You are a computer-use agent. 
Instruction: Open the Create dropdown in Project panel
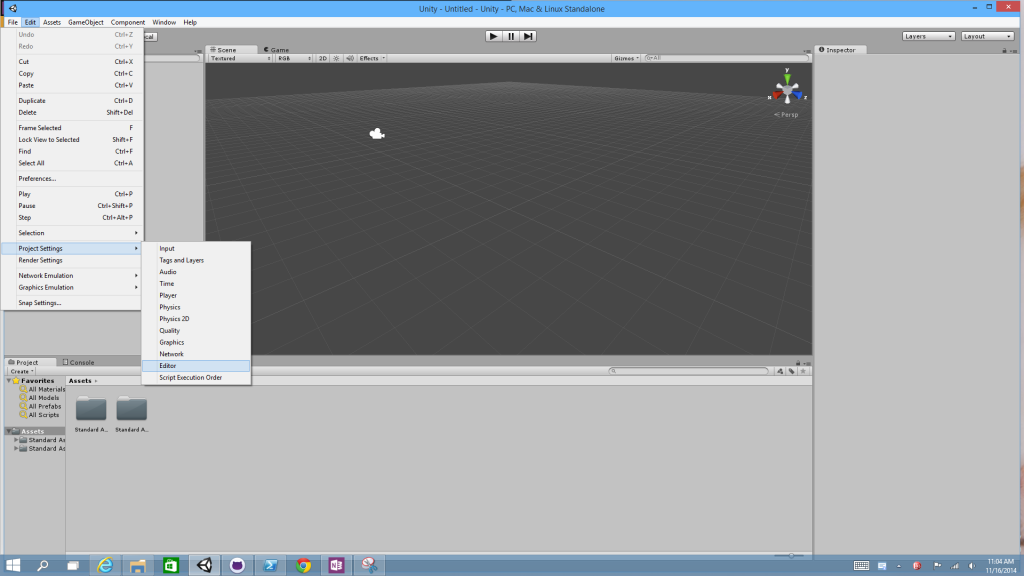pos(22,371)
